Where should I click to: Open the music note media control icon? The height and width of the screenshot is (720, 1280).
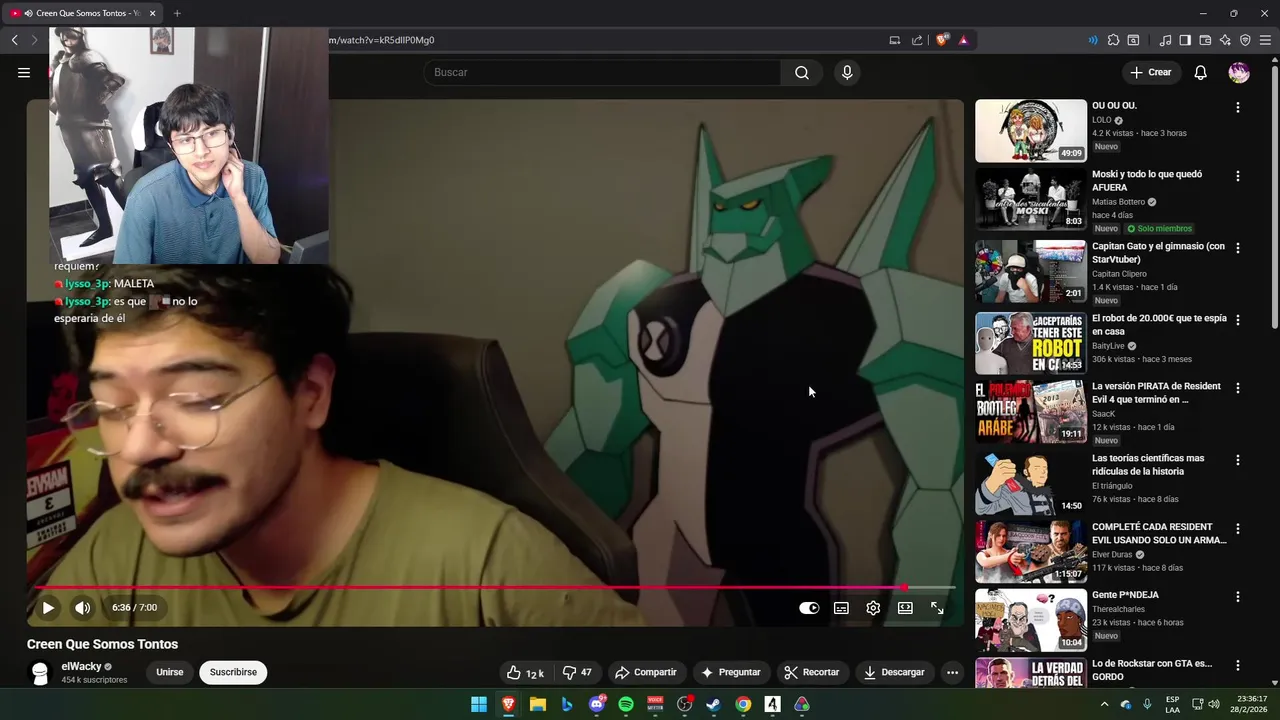tap(1165, 40)
